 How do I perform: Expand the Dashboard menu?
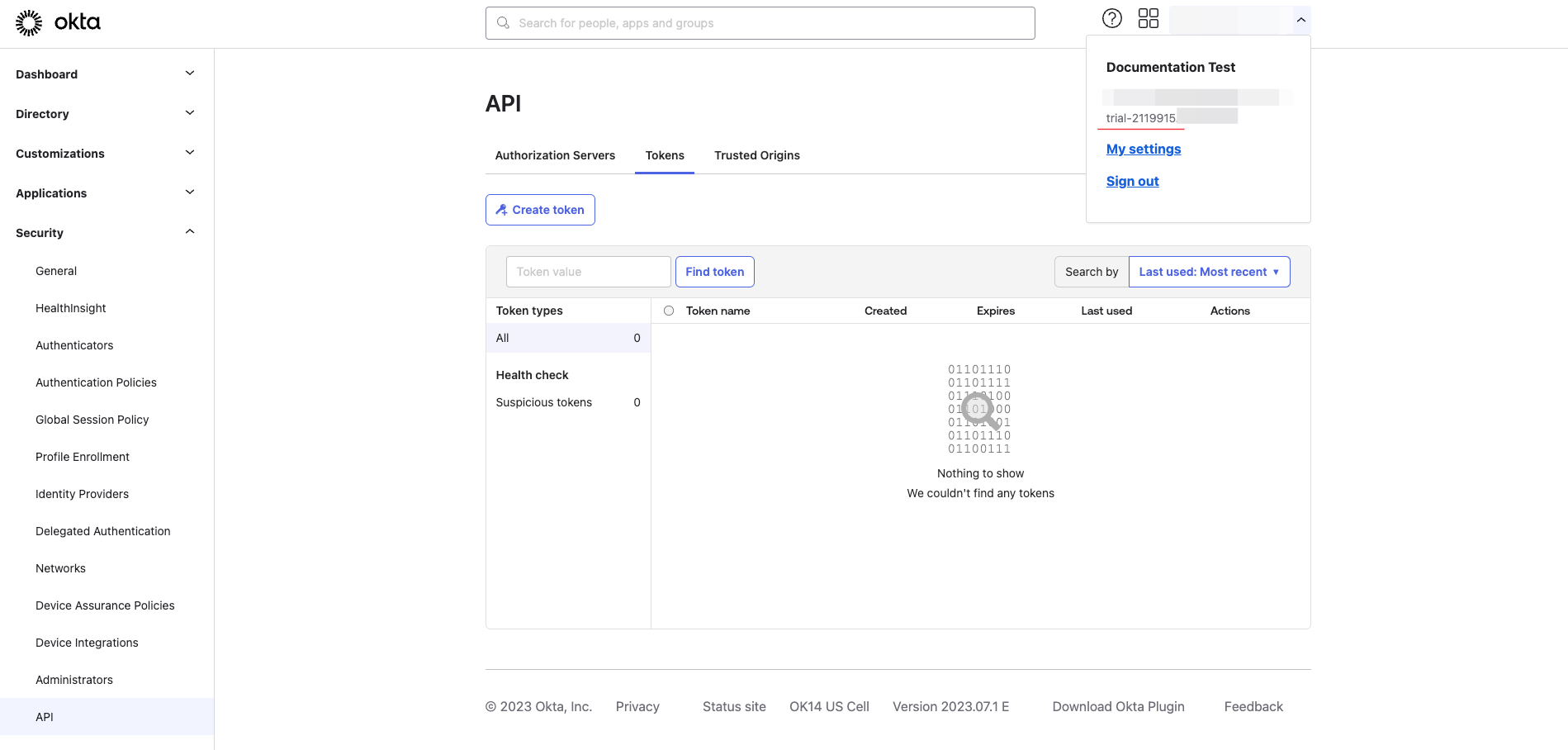[x=107, y=74]
